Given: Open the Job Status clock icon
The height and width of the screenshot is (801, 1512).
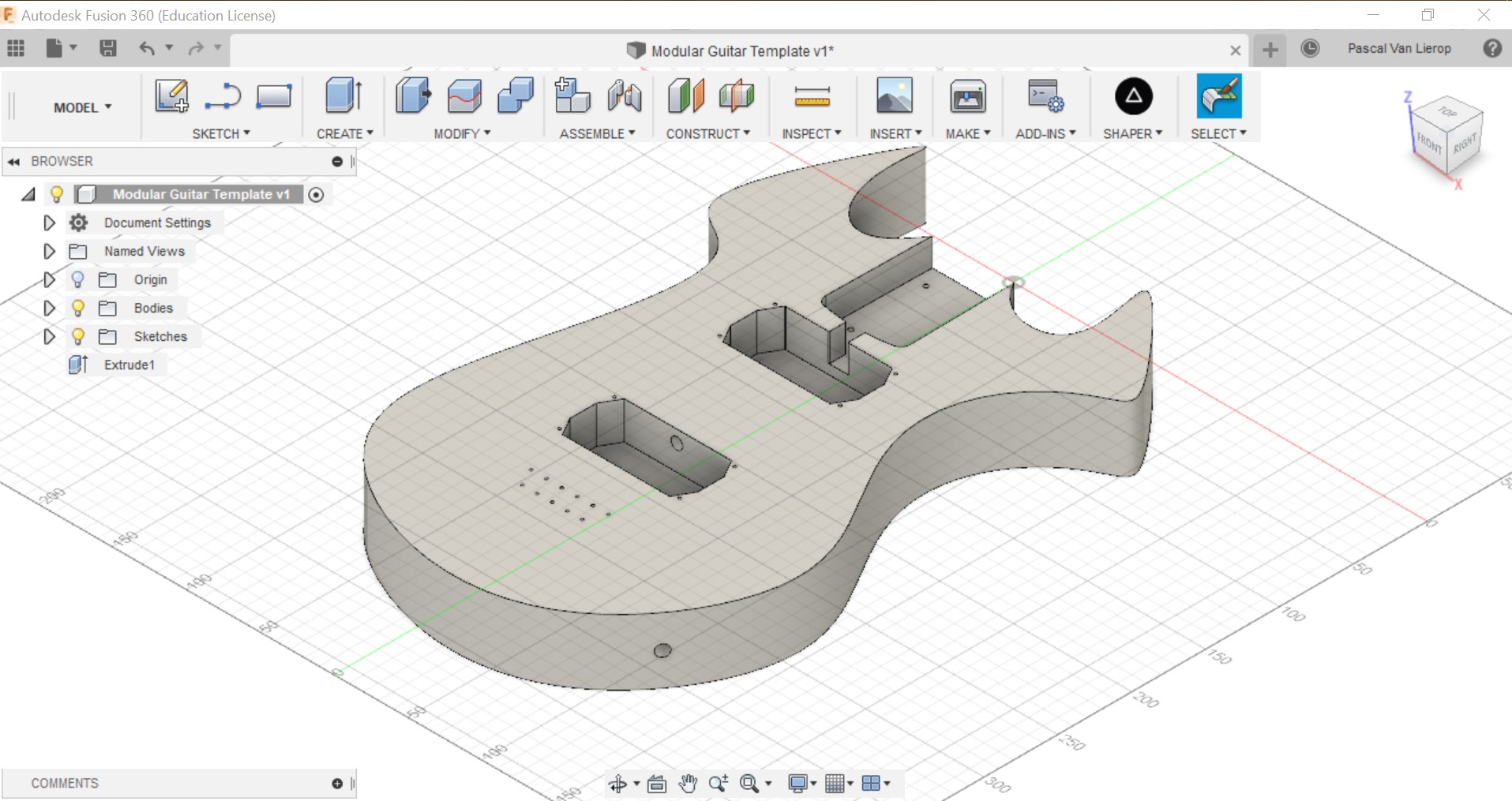Looking at the screenshot, I should (x=1310, y=49).
